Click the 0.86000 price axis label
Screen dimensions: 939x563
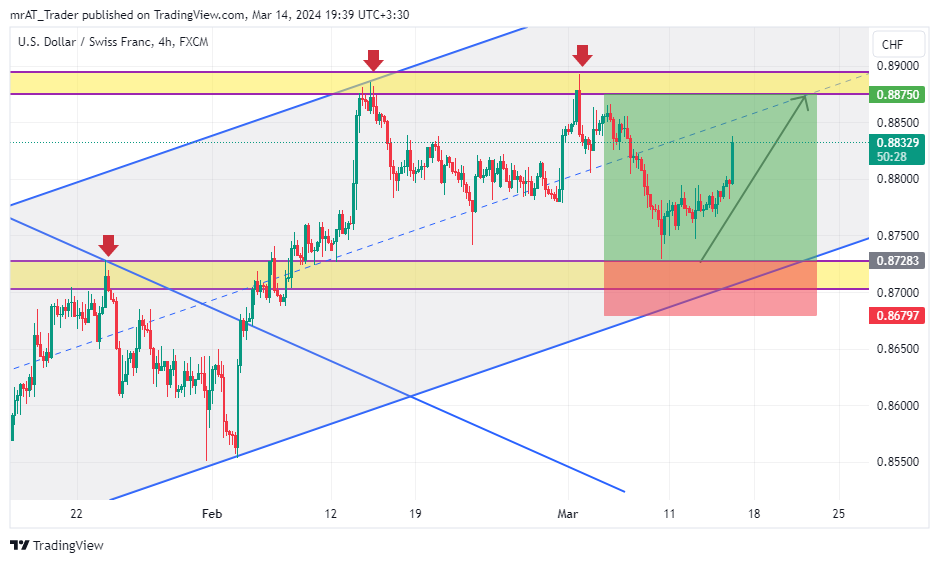[x=898, y=405]
